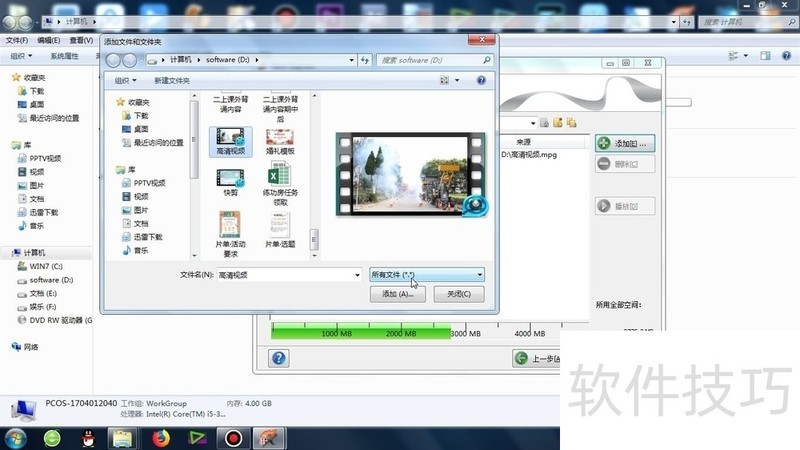800x450 pixels.
Task: Open the 编辑(E) menu
Action: [48, 40]
